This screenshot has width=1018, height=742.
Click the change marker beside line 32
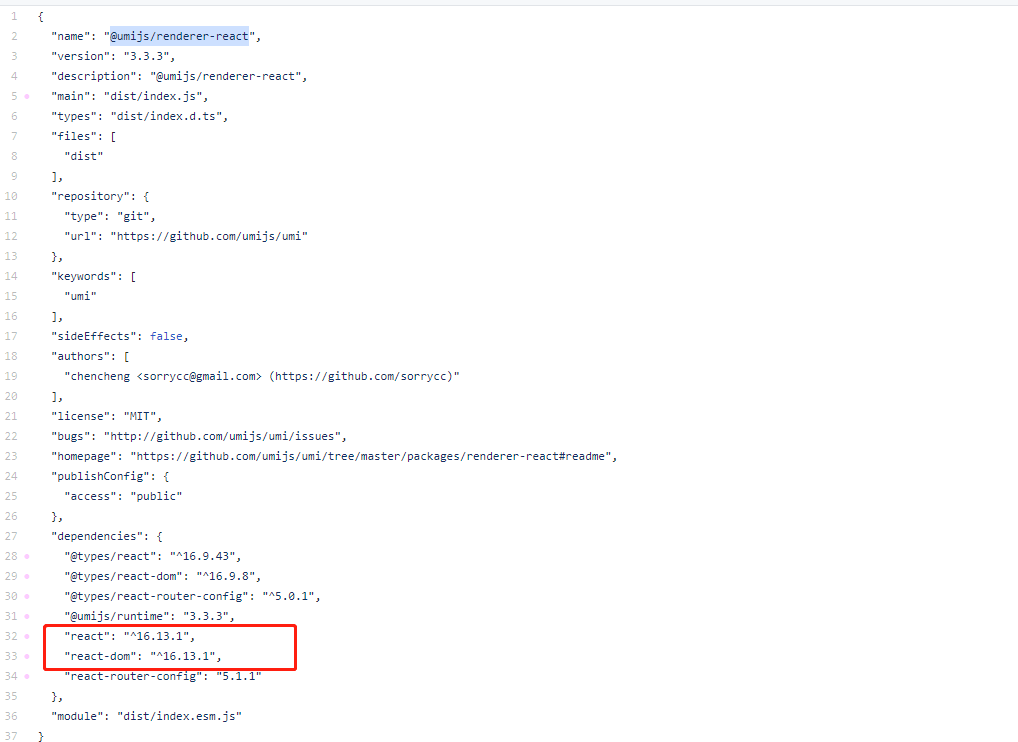(27, 635)
